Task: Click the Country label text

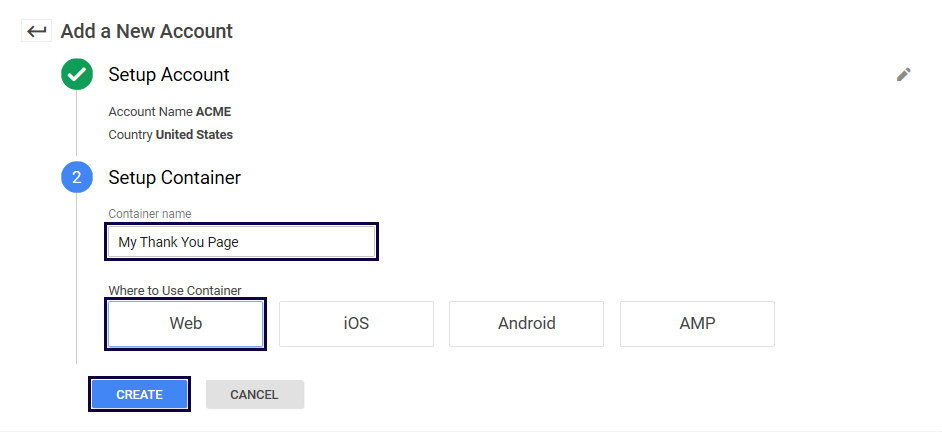Action: click(x=130, y=135)
